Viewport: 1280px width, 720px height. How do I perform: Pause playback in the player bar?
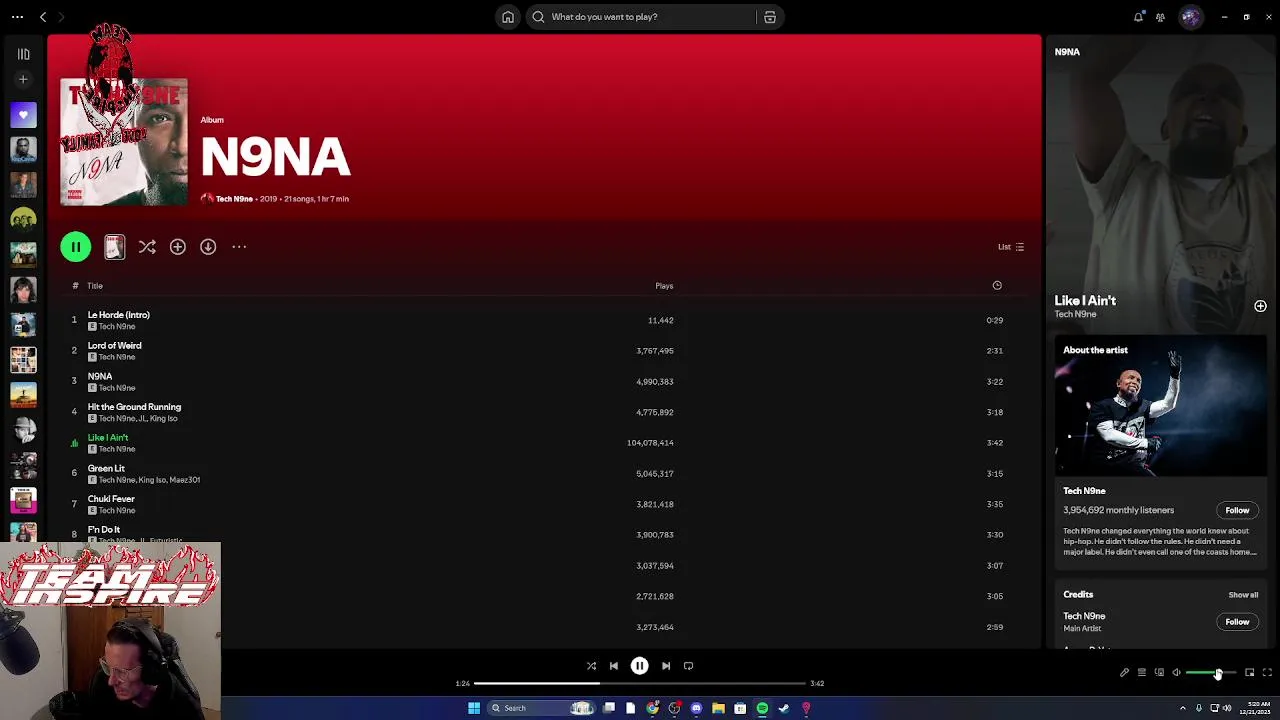(640, 666)
